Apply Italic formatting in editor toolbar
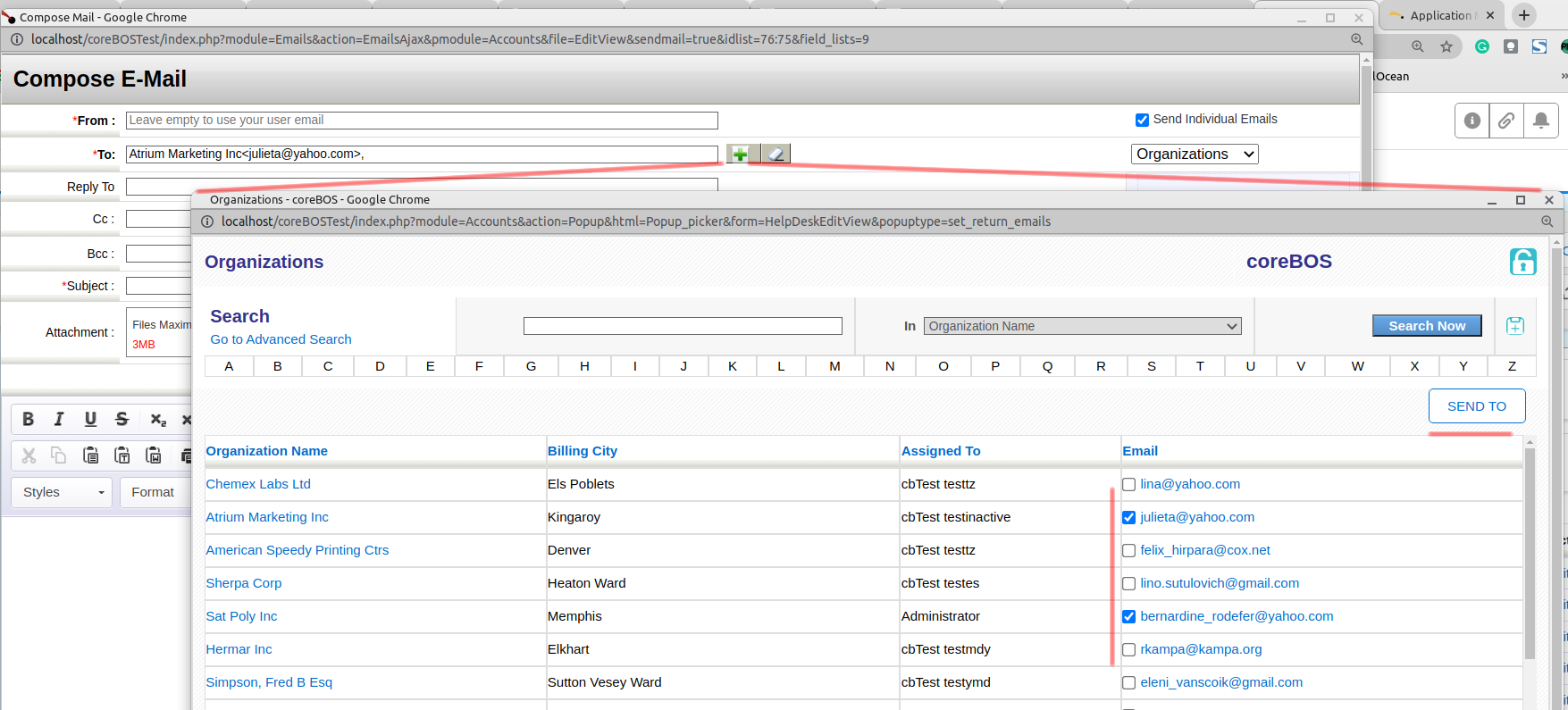The width and height of the screenshot is (1568, 710). point(59,419)
